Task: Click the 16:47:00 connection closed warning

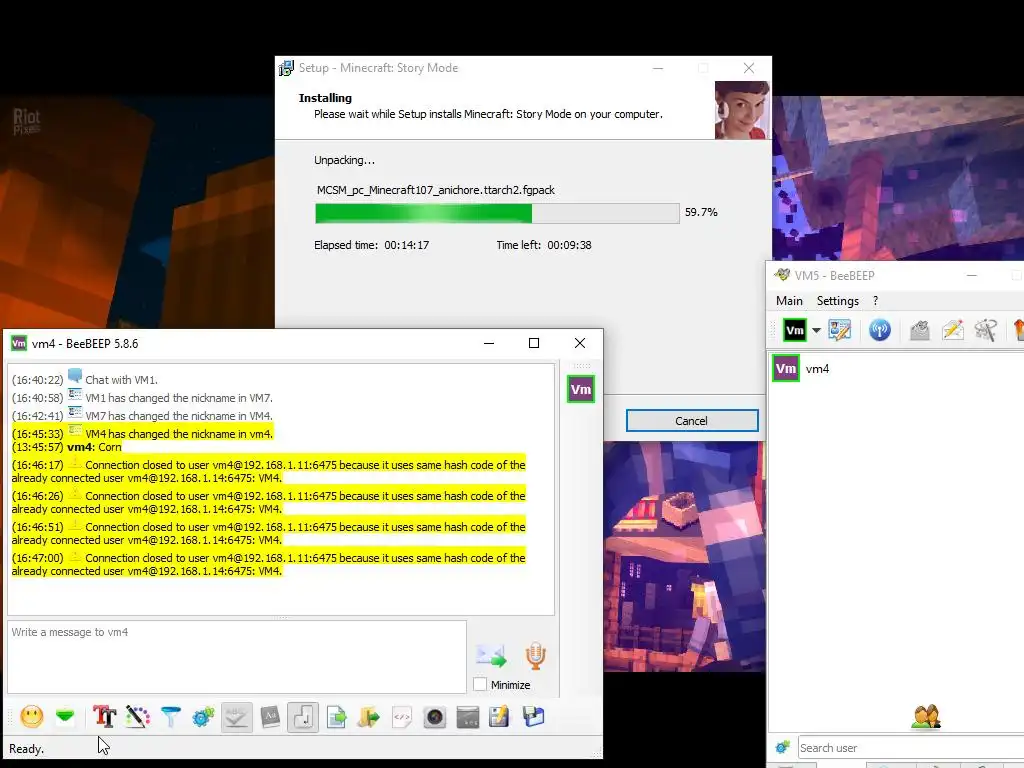Action: [268, 564]
